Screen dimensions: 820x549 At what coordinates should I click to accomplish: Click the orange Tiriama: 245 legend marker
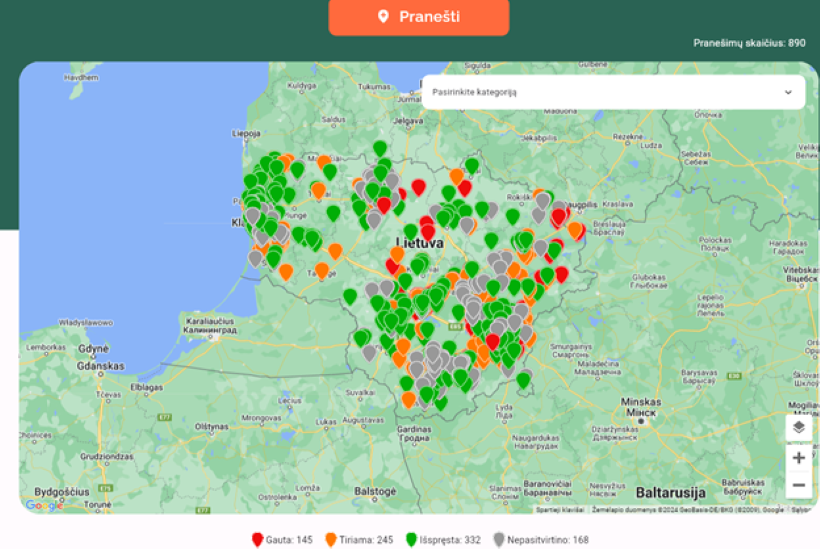(331, 540)
